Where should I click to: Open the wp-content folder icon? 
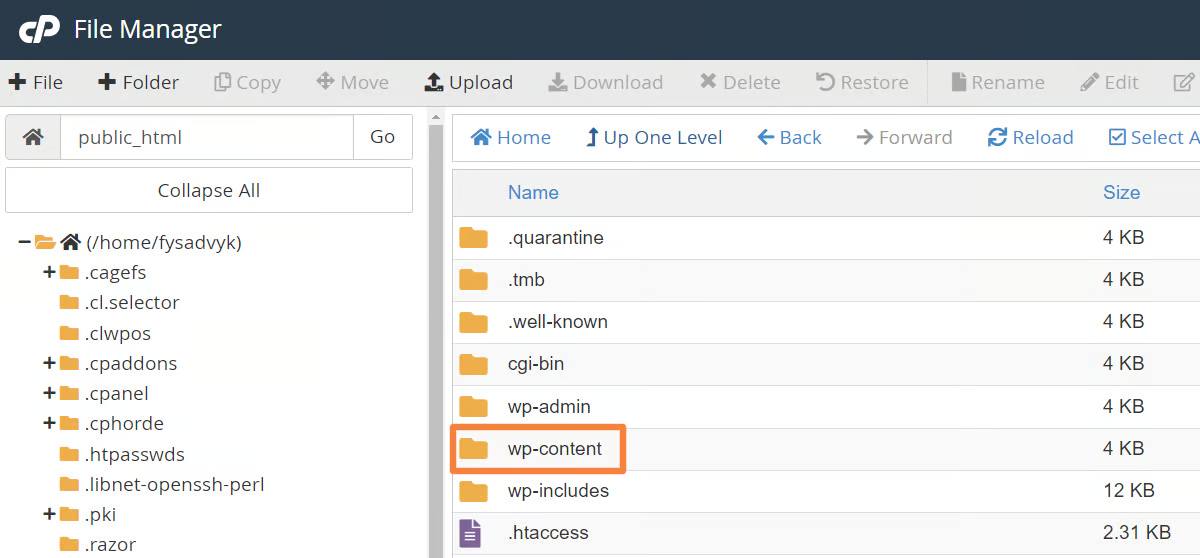pyautogui.click(x=473, y=449)
